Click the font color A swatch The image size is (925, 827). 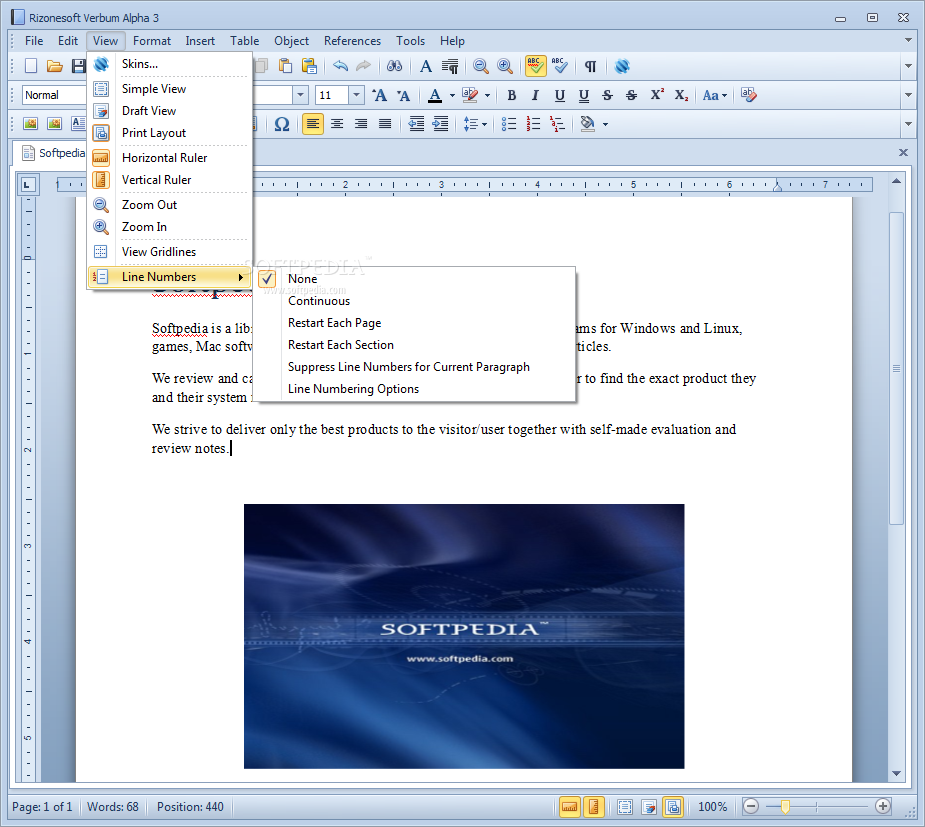[x=435, y=95]
